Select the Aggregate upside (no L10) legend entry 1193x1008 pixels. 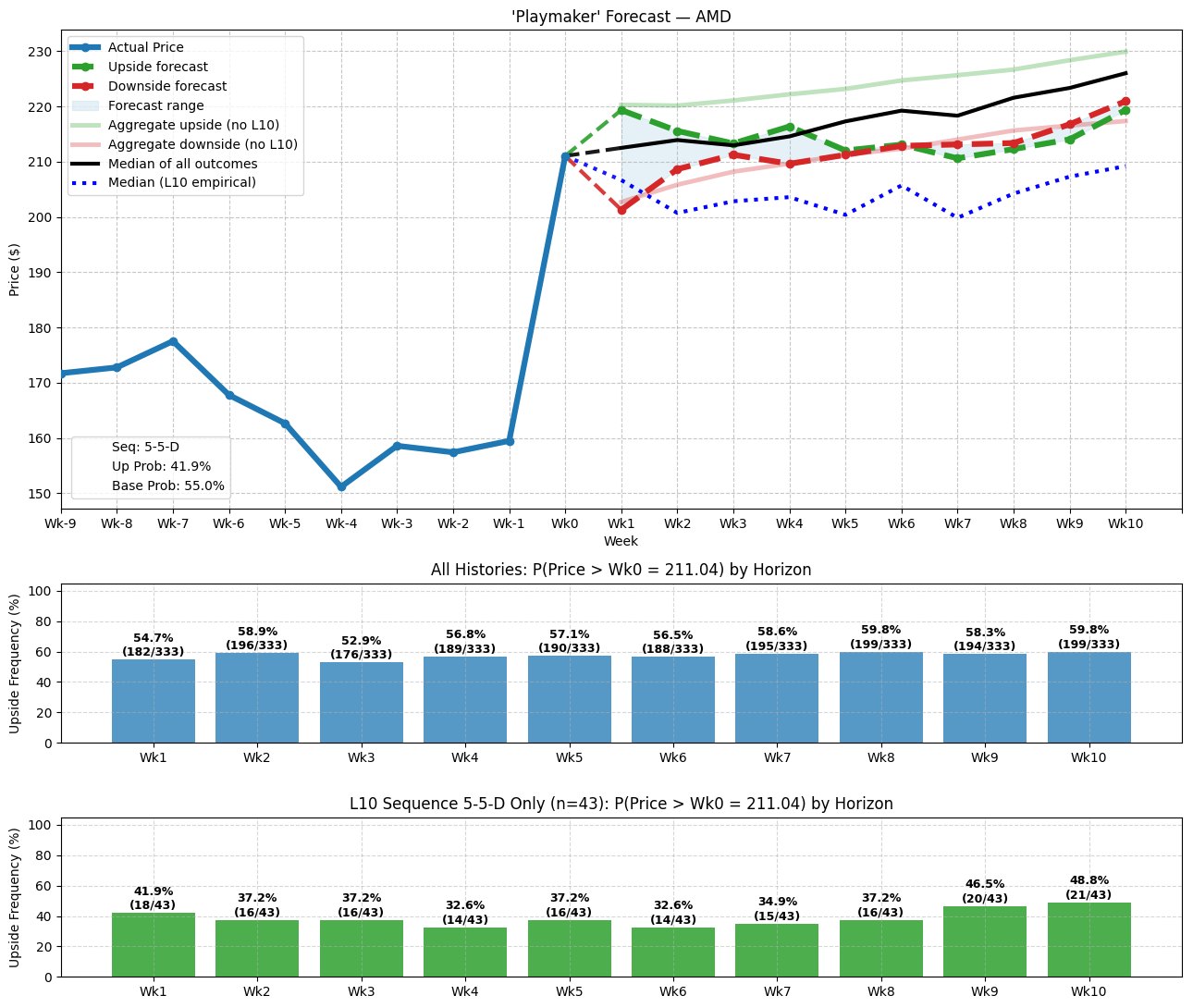coord(193,125)
